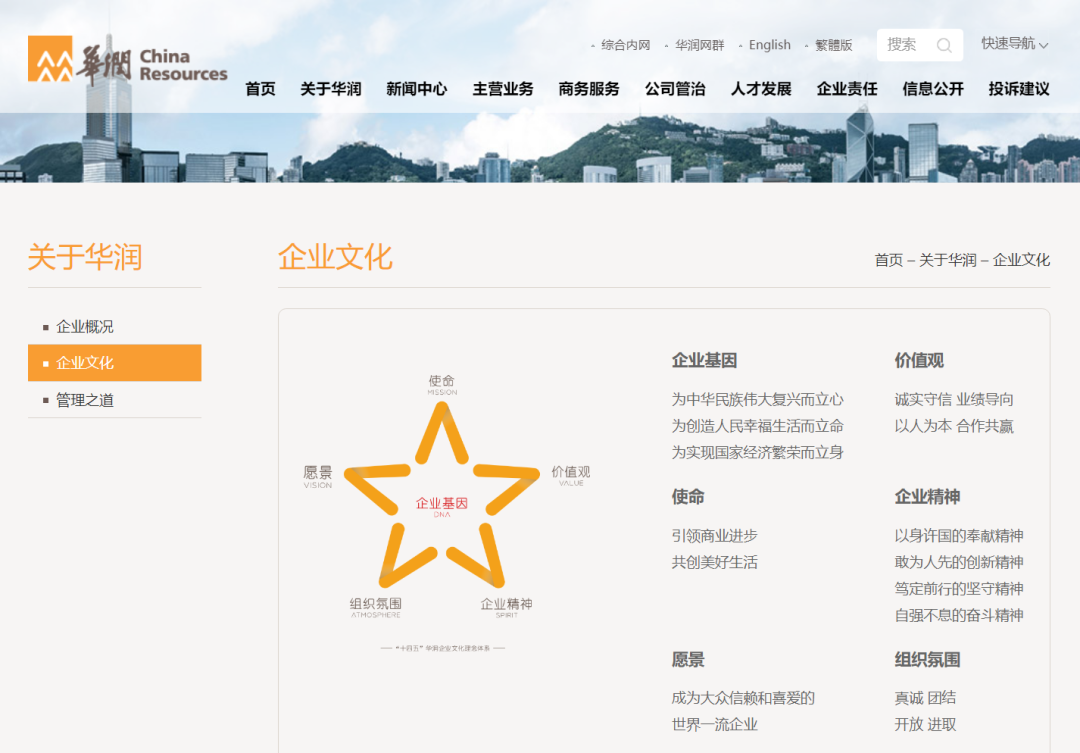
Task: Click the text 成为大众信赖和喜爱的
Action: 743,699
